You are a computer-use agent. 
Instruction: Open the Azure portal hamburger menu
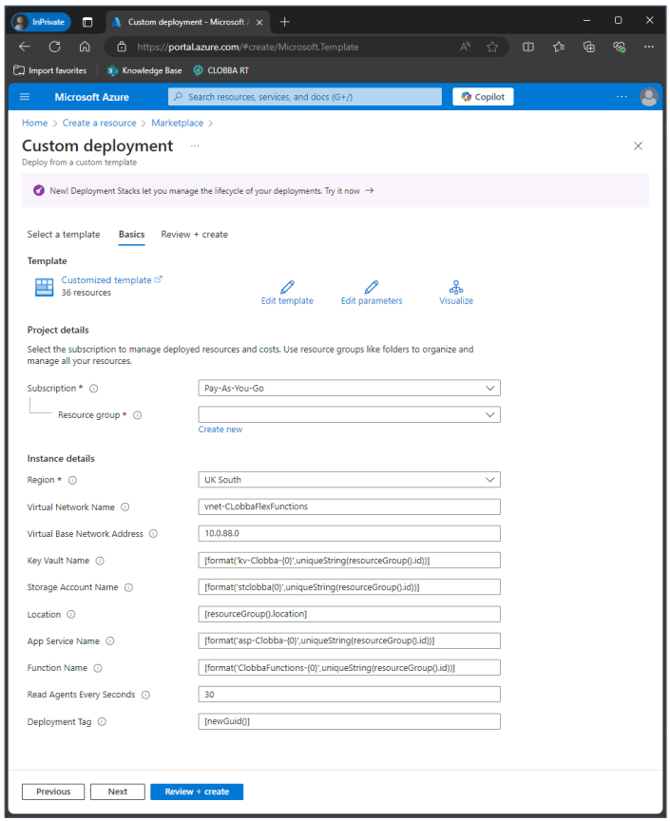click(25, 97)
